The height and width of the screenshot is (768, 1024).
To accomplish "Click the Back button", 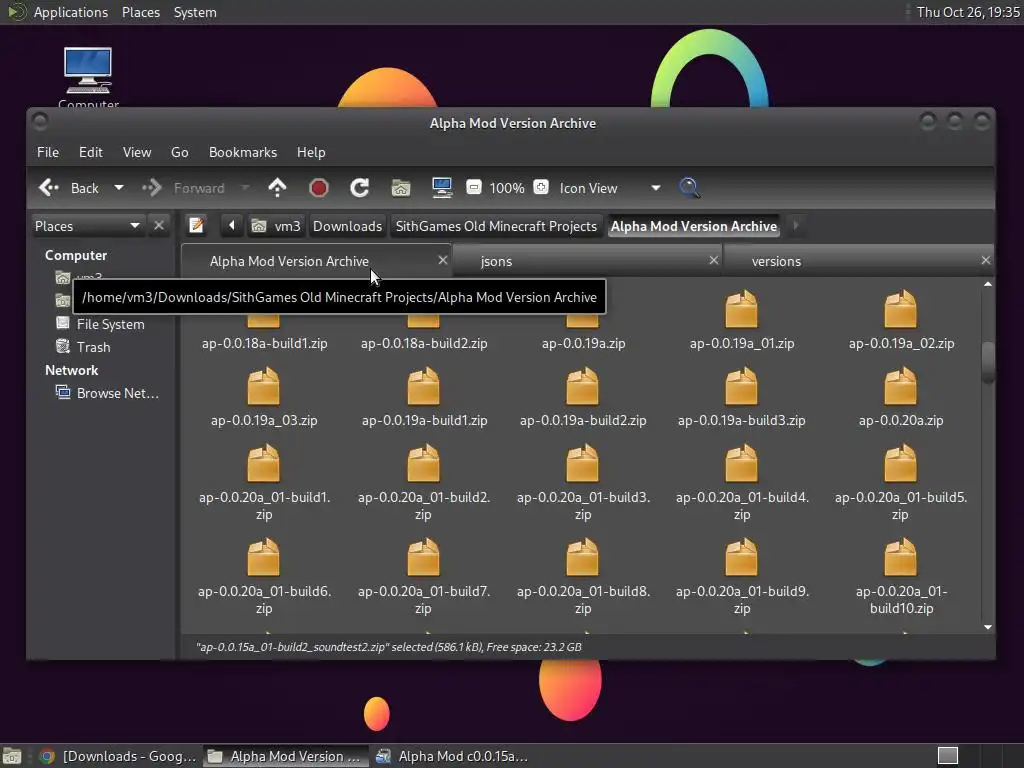I will click(x=69, y=188).
